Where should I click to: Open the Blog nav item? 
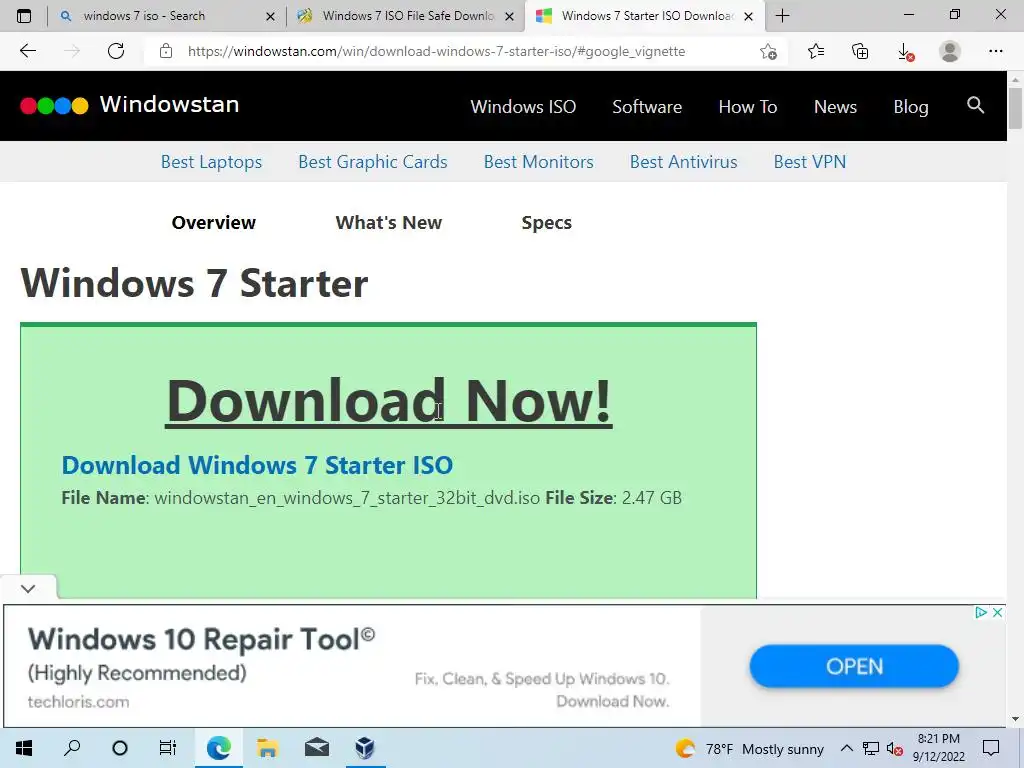[911, 106]
